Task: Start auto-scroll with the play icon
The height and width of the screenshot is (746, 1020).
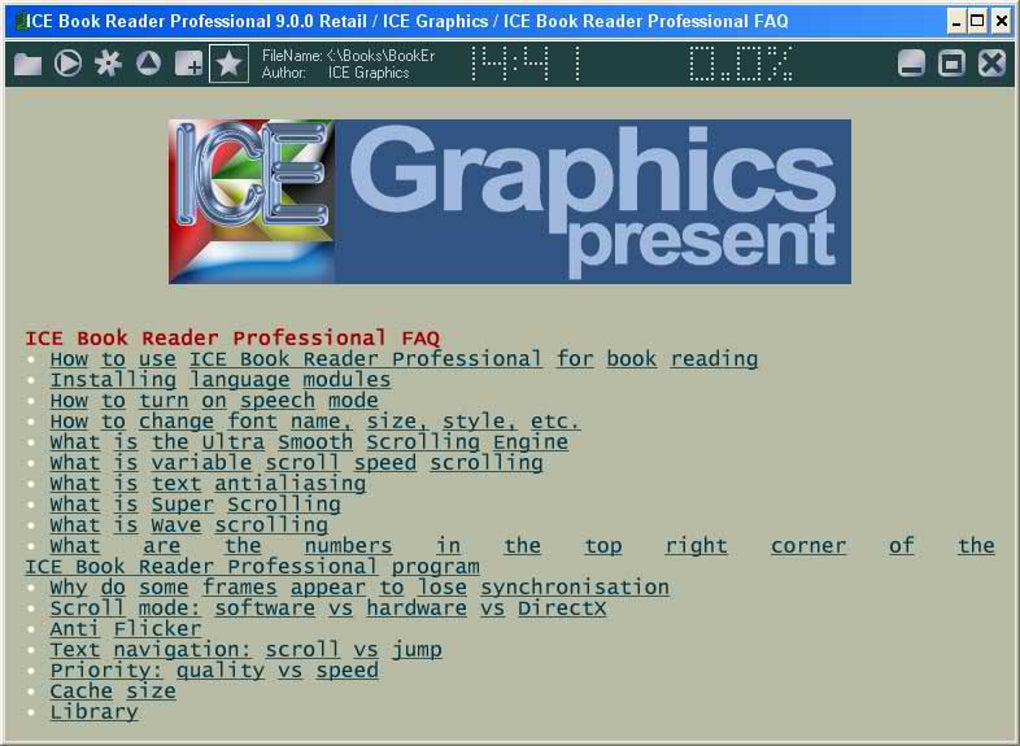Action: click(x=68, y=64)
